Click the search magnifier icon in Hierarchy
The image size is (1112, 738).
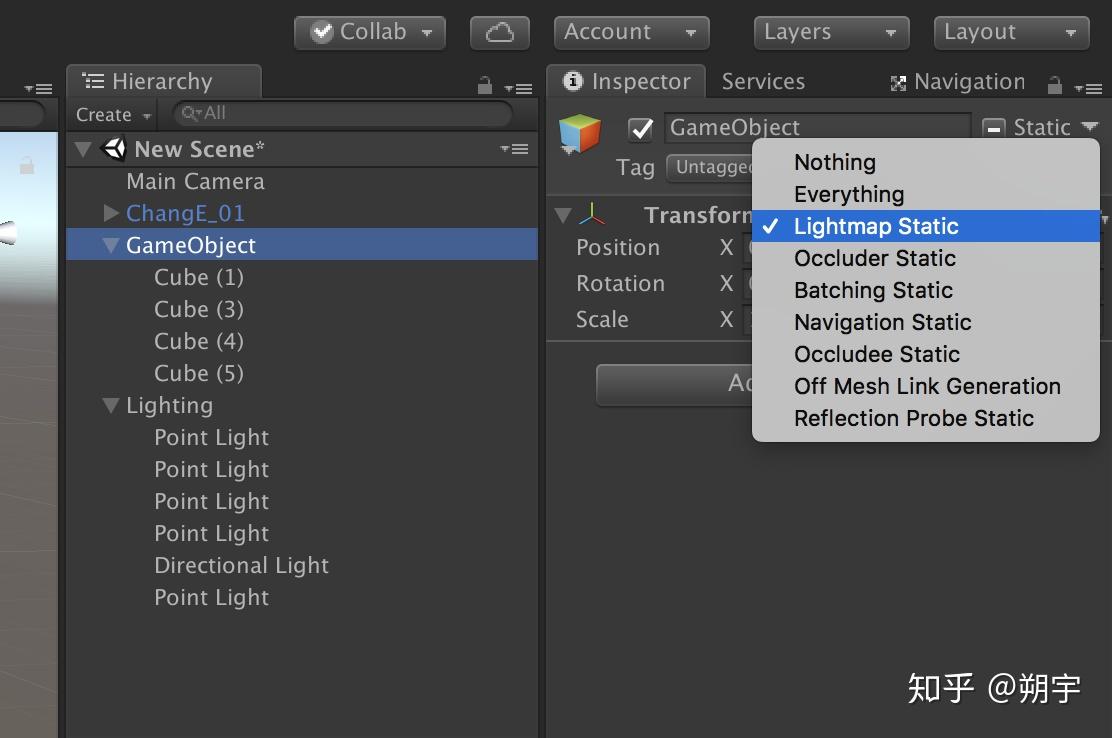pos(190,113)
